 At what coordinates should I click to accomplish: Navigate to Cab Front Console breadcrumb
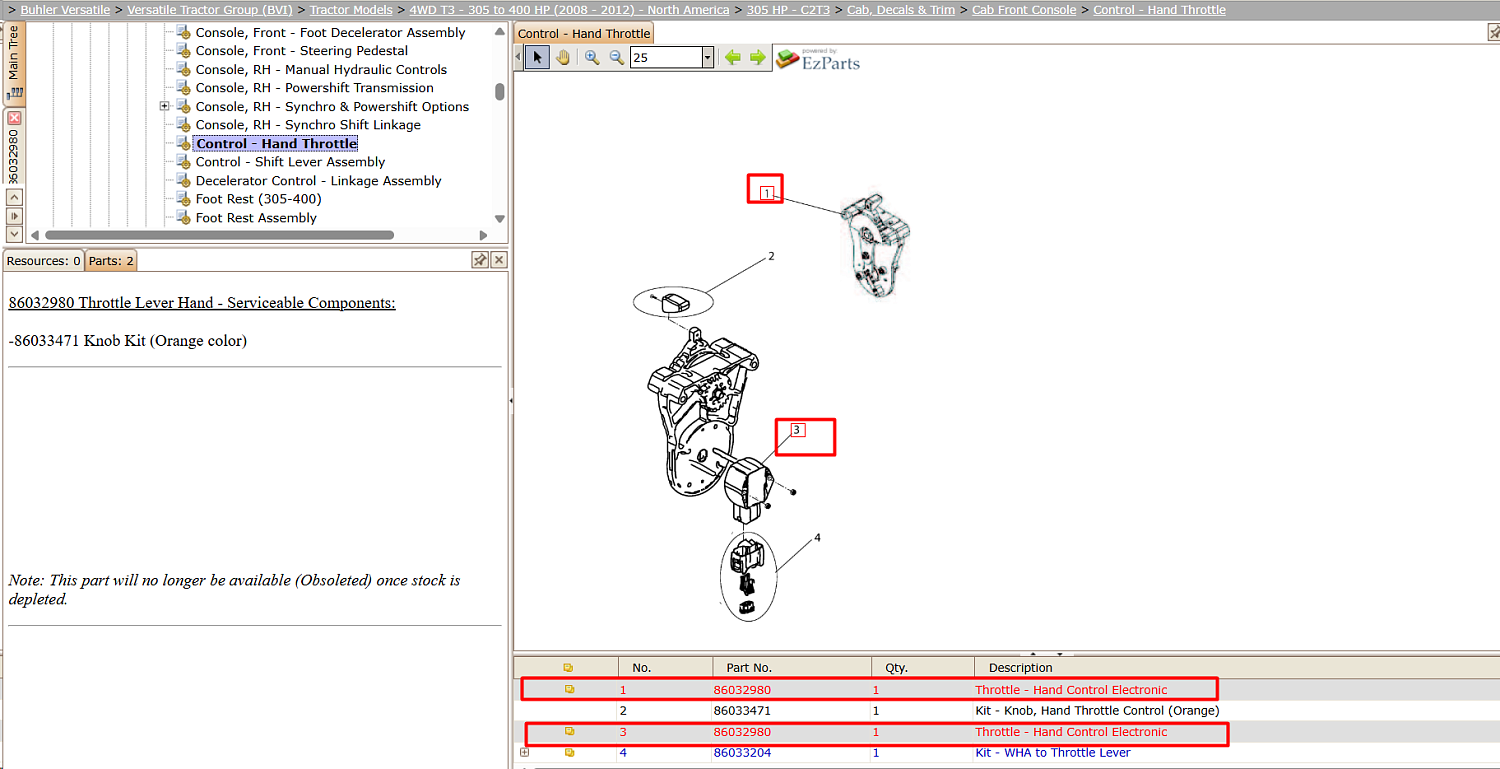(1024, 10)
